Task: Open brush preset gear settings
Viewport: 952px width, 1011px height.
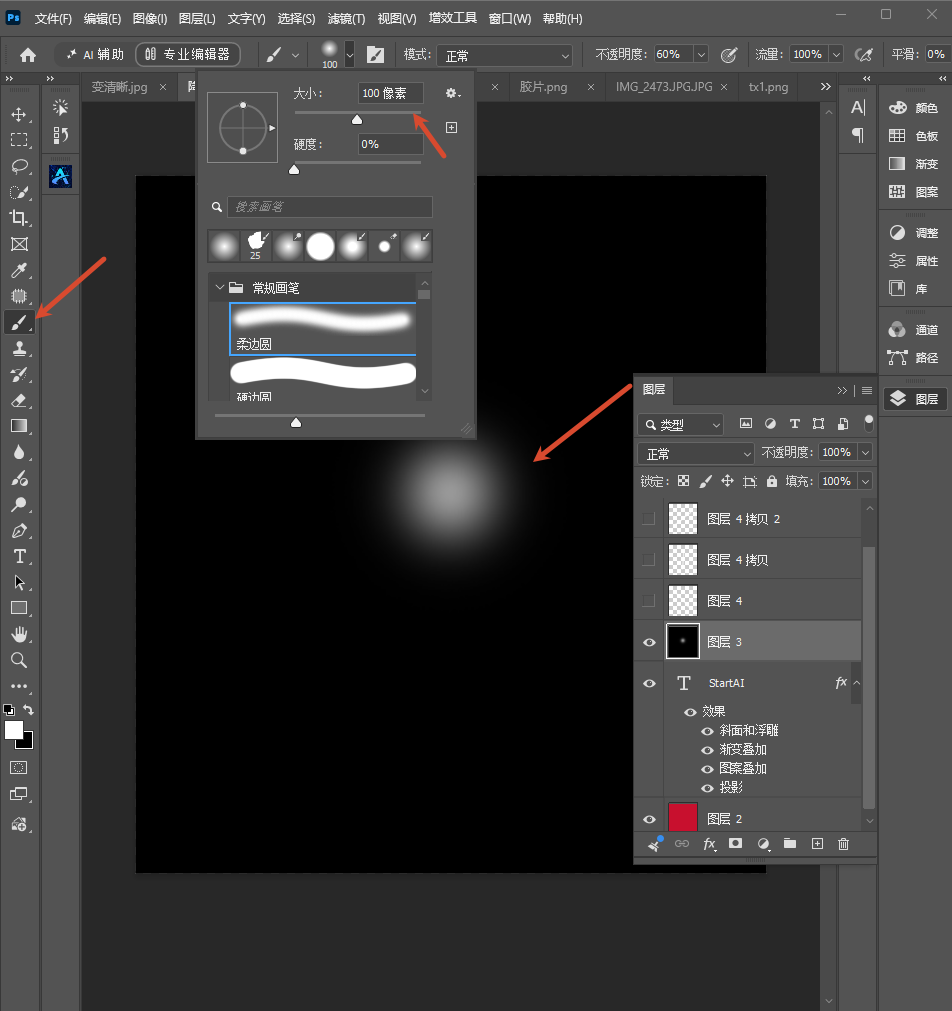Action: 452,93
